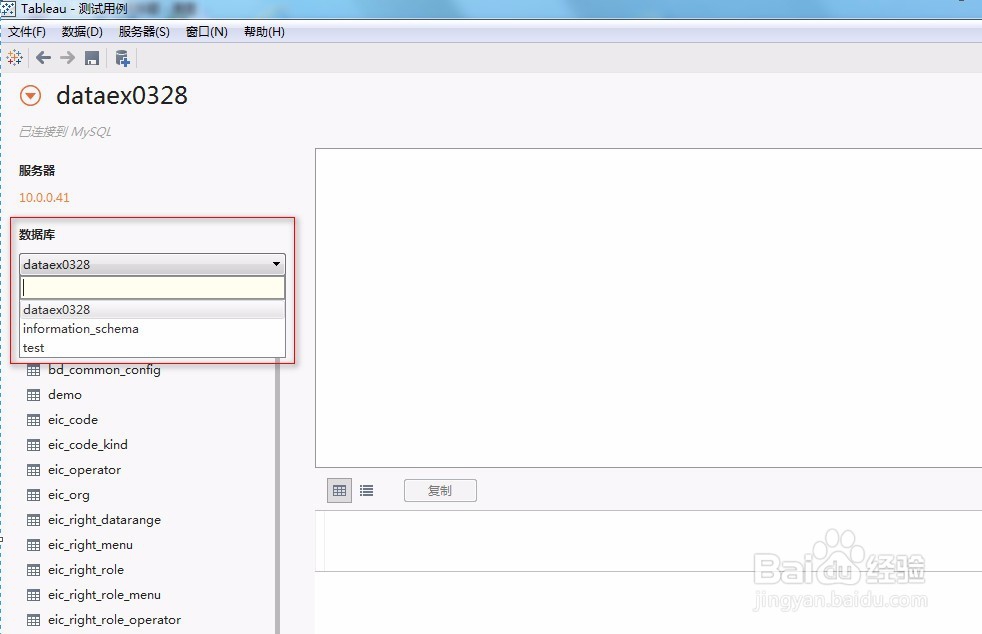
Task: Click table icon beside bd_common_config
Action: (33, 370)
